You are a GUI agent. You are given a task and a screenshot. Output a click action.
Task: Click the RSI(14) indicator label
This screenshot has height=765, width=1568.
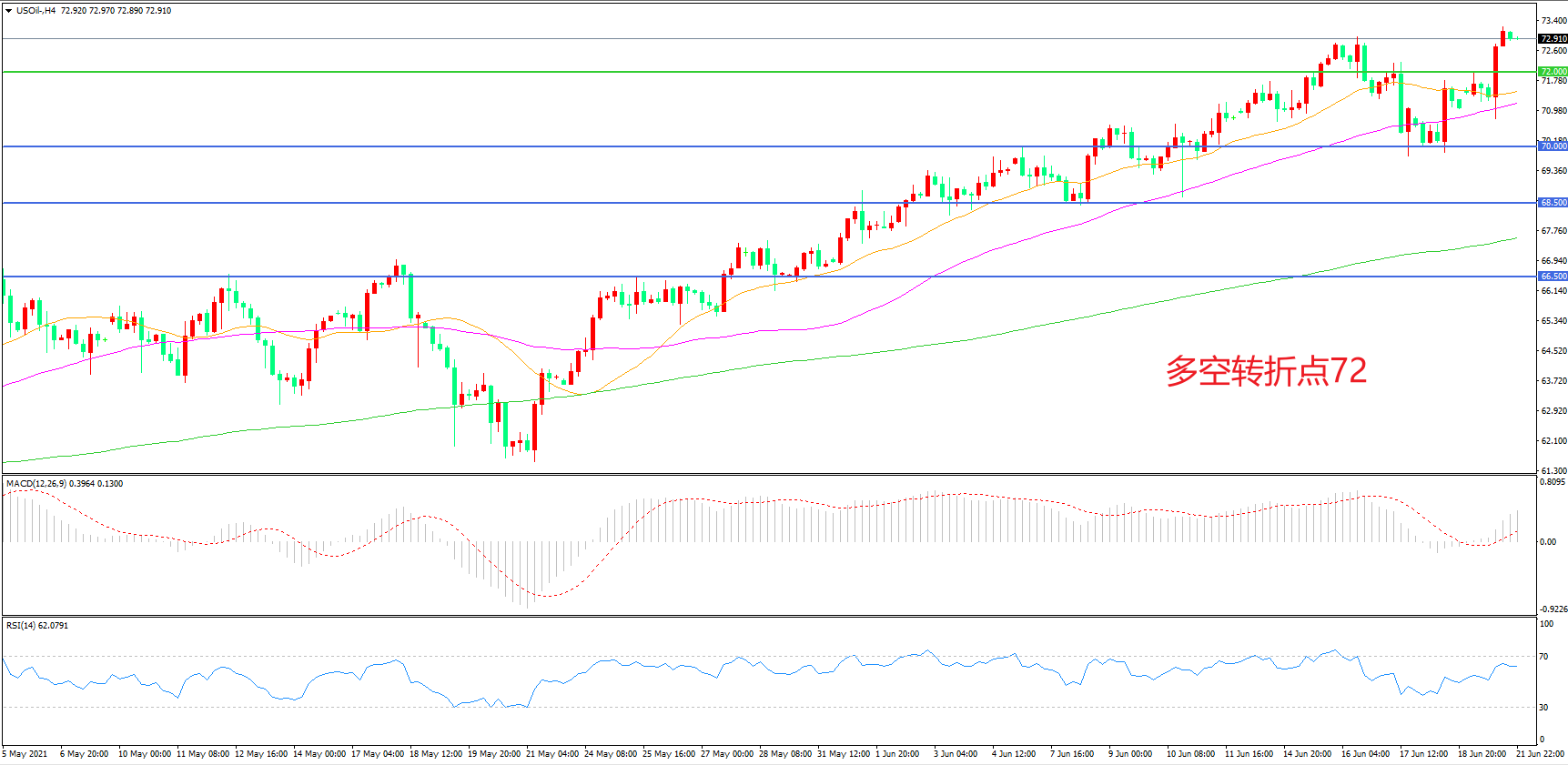21,626
